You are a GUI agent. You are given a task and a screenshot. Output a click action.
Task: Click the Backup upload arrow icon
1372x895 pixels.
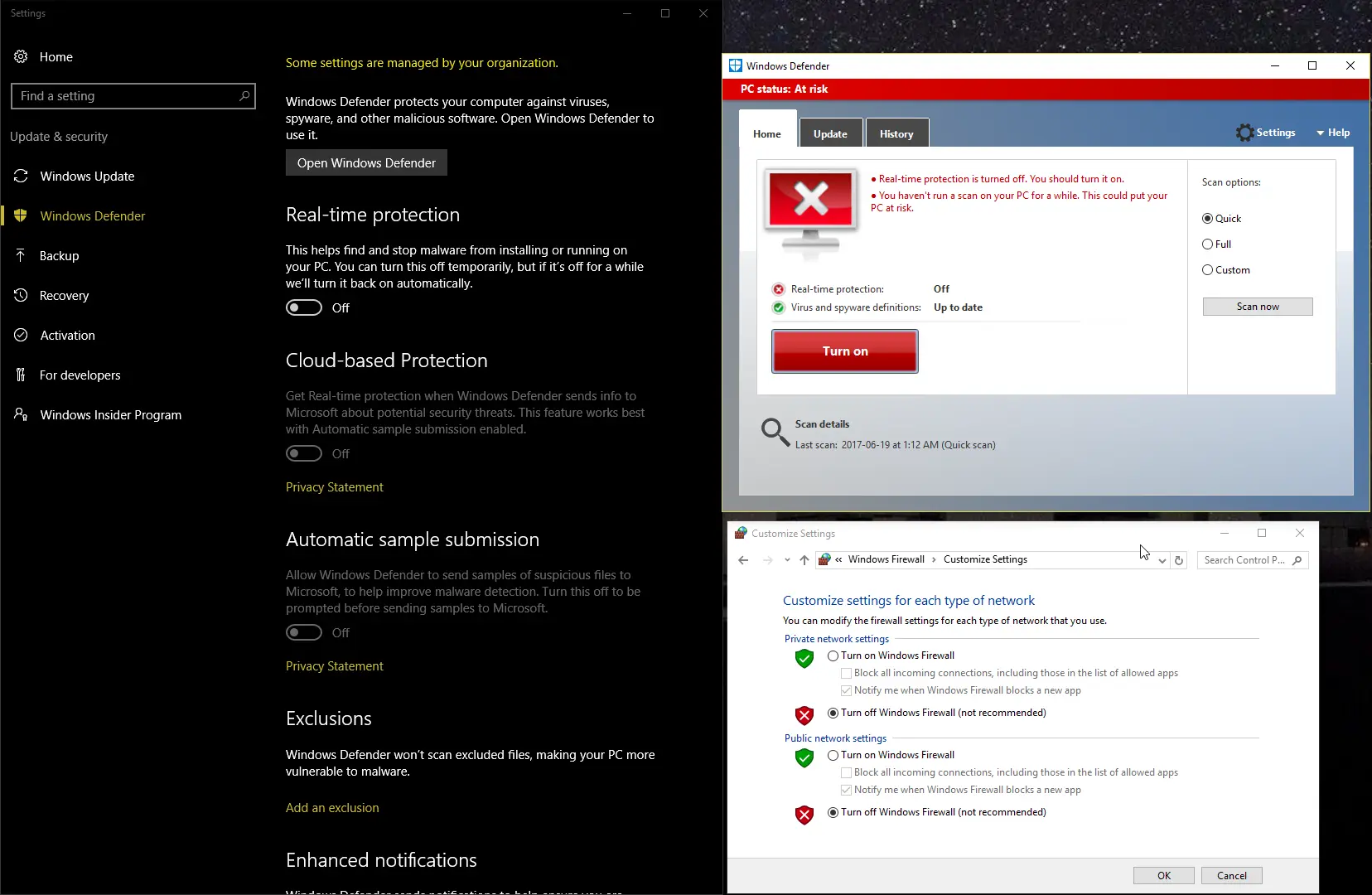(x=21, y=255)
